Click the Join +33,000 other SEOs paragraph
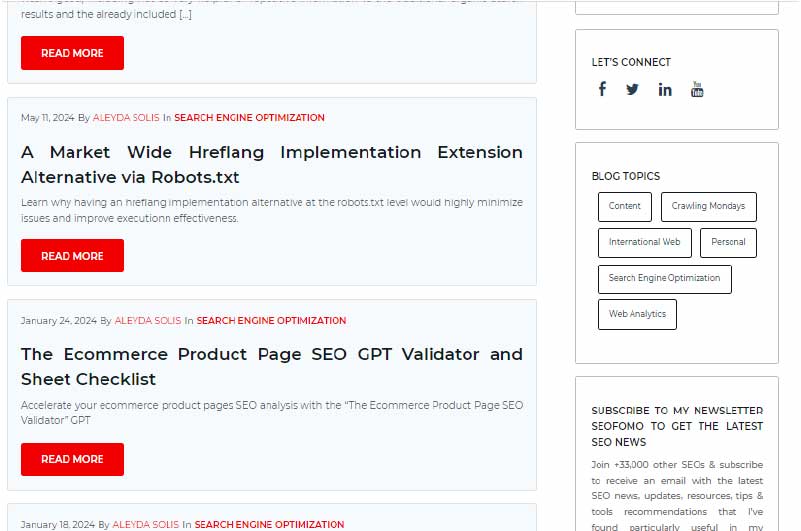 677,495
